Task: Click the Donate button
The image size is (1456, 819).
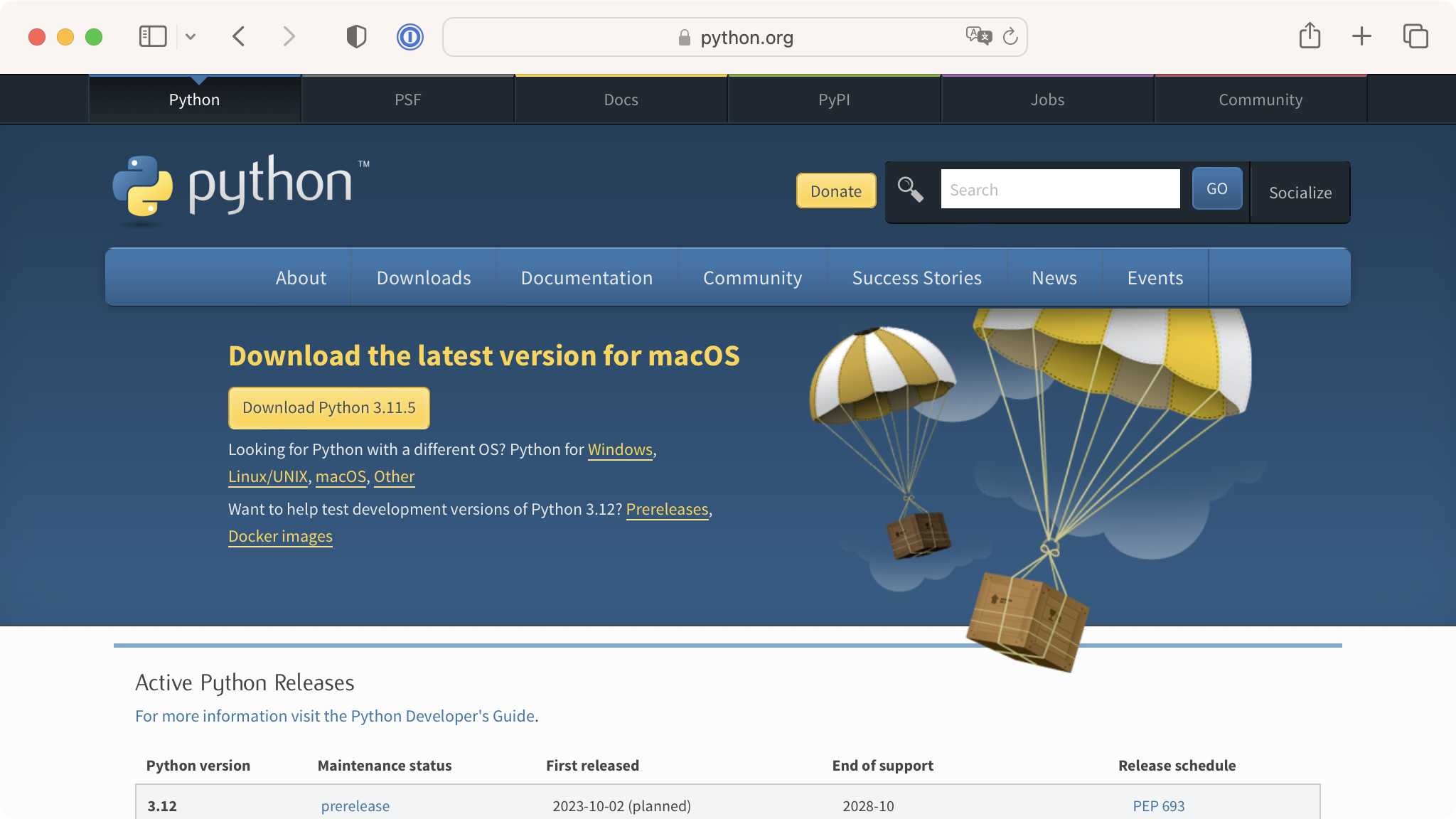Action: (836, 191)
